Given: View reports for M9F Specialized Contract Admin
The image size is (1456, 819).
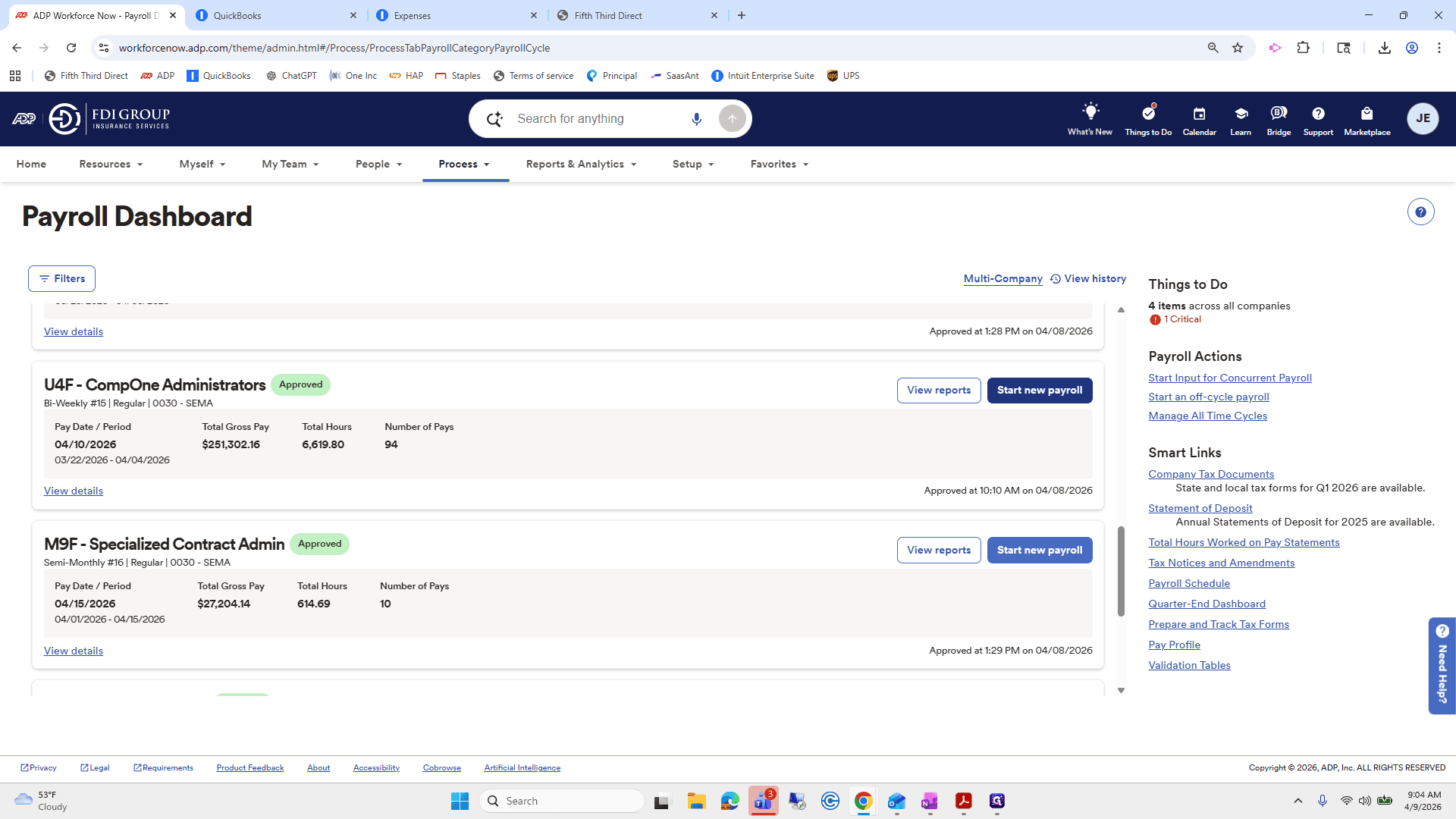Looking at the screenshot, I should pos(939,551).
